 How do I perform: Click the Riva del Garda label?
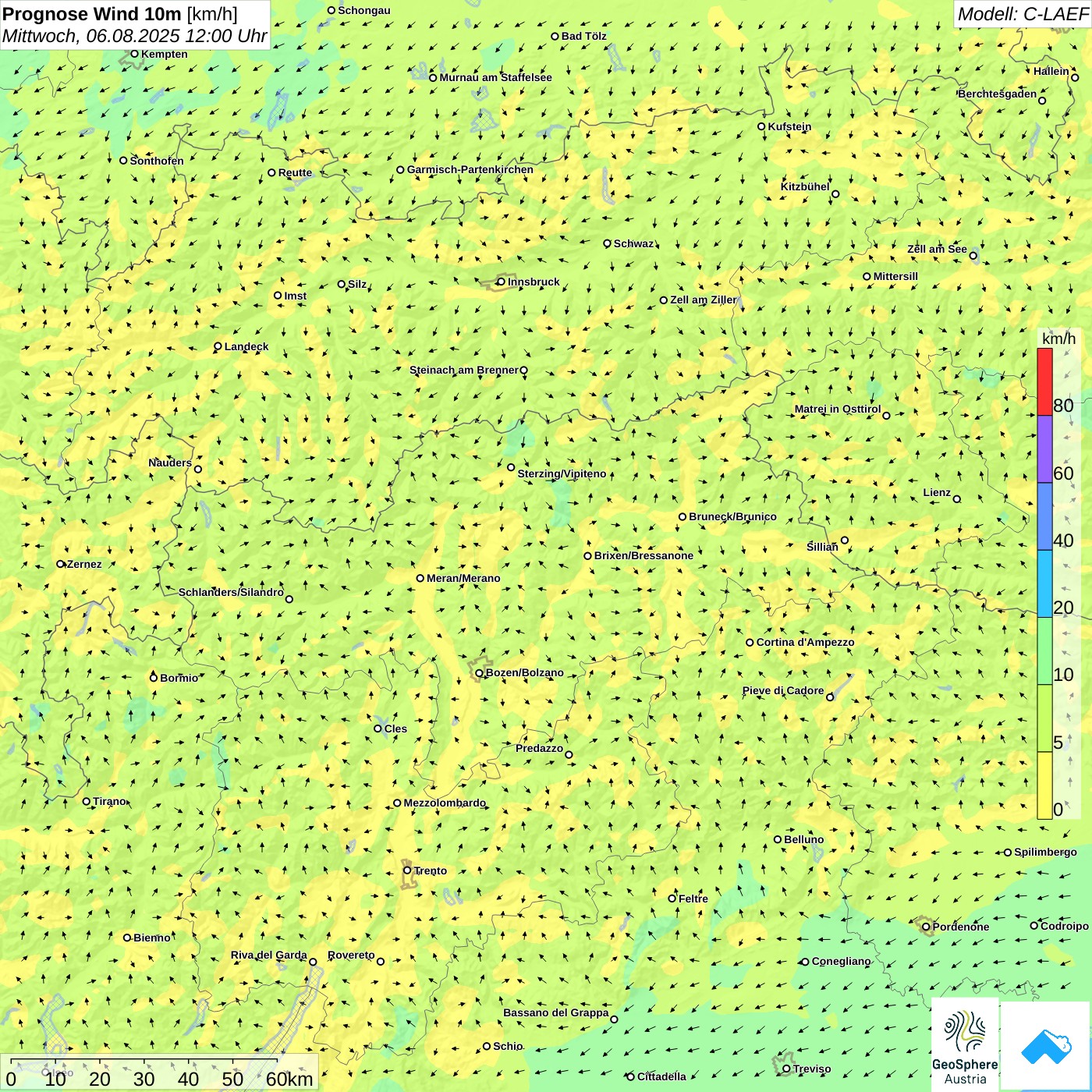(268, 955)
